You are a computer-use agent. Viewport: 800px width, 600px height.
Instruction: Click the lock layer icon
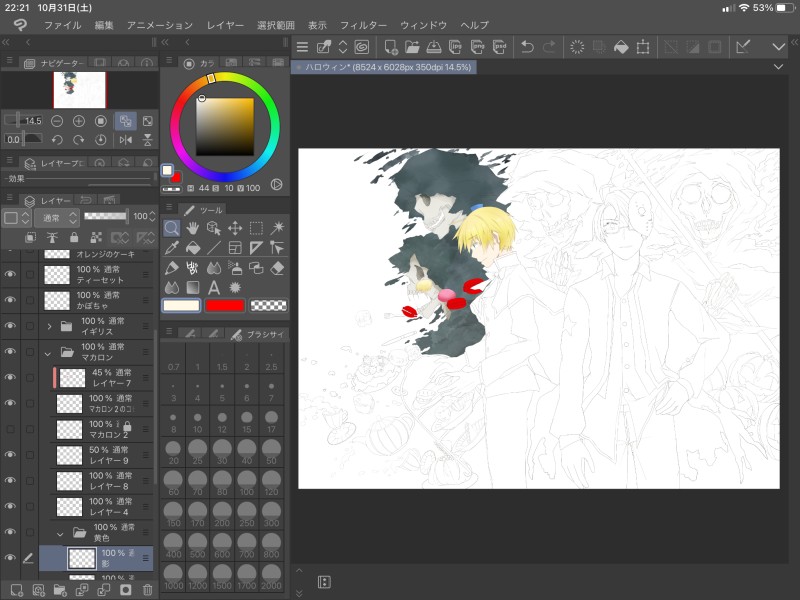(74, 237)
